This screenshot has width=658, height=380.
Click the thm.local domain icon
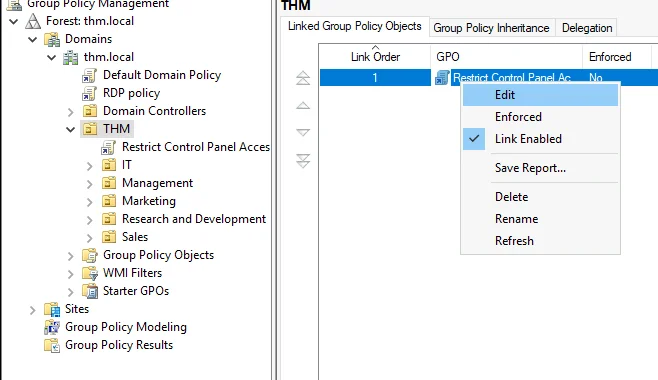[70, 57]
